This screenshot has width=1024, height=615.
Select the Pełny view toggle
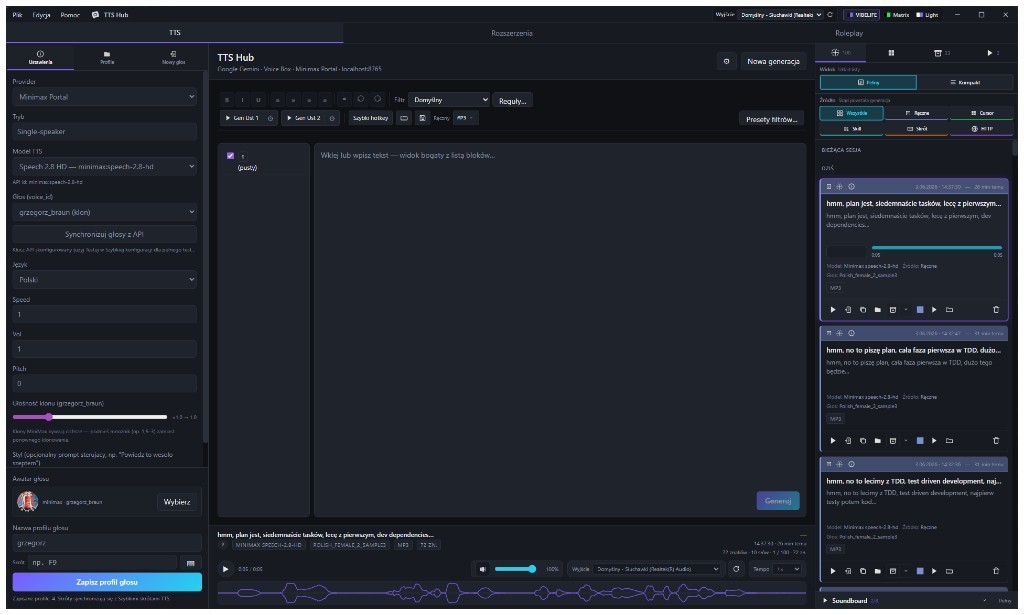(x=868, y=82)
